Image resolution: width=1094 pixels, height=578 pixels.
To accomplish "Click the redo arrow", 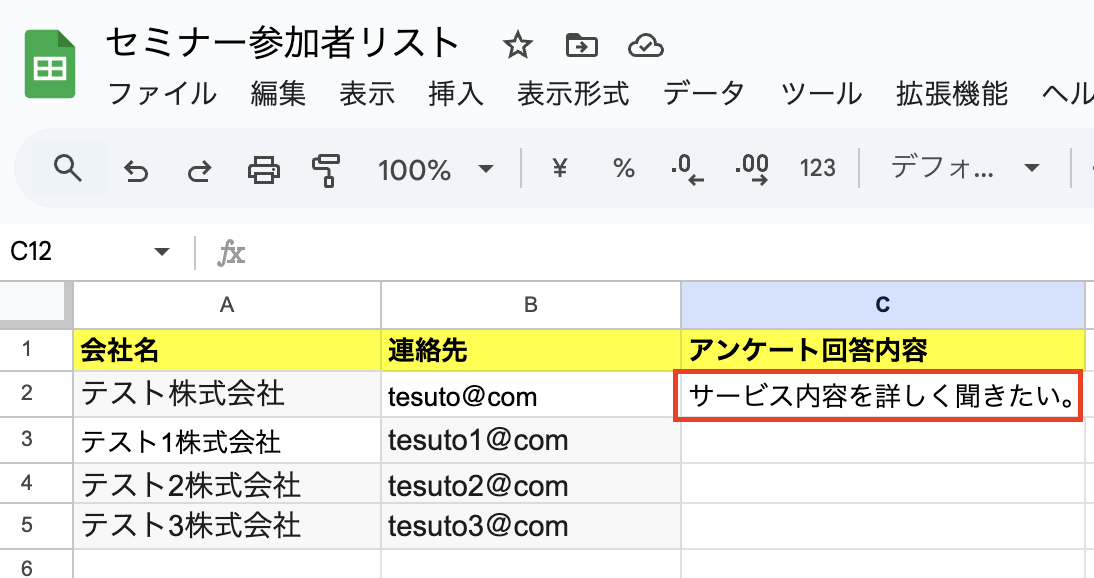I will point(199,170).
